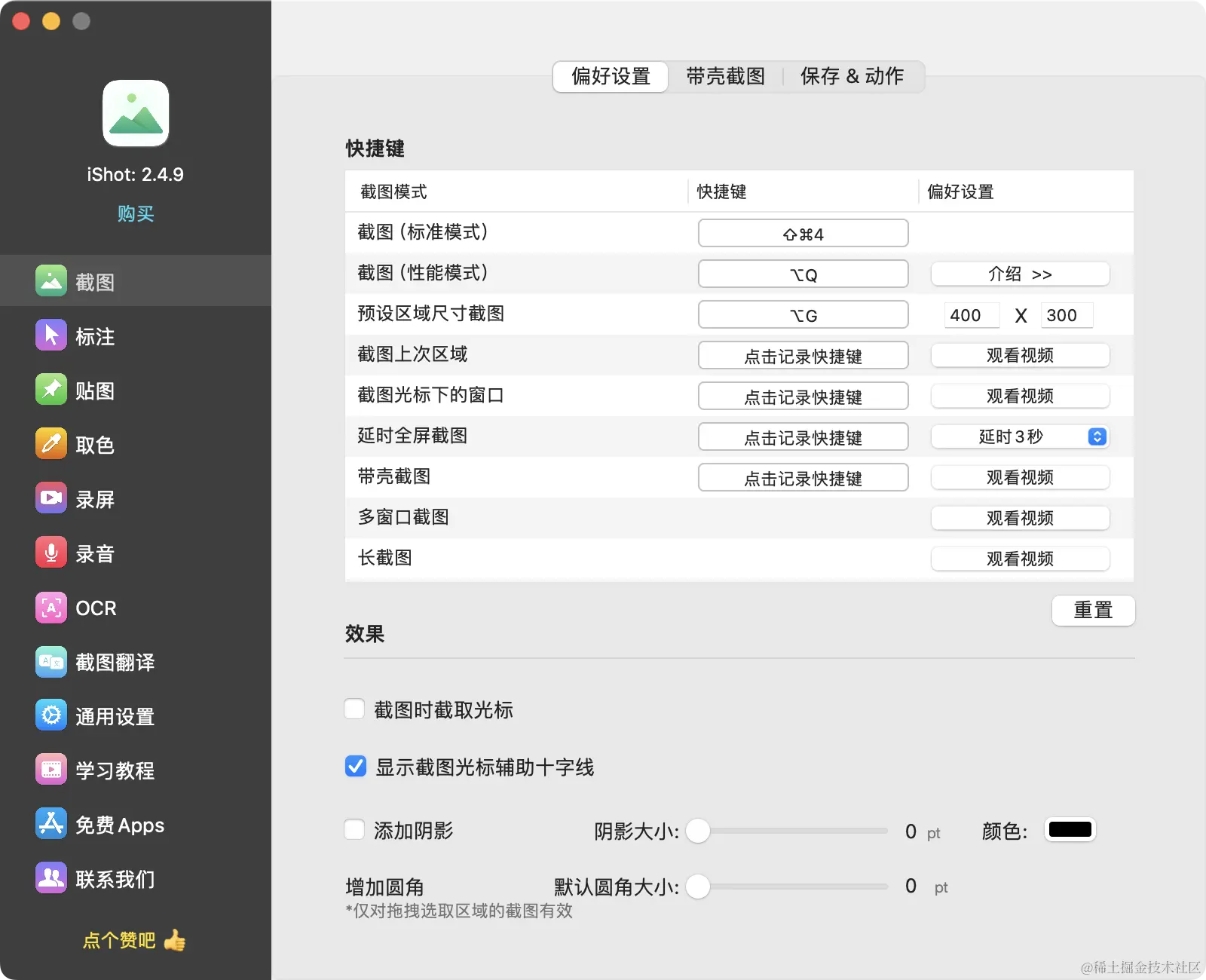Viewport: 1206px width, 980px height.
Task: Record a shortcut for 延时全屏截图
Action: 803,436
